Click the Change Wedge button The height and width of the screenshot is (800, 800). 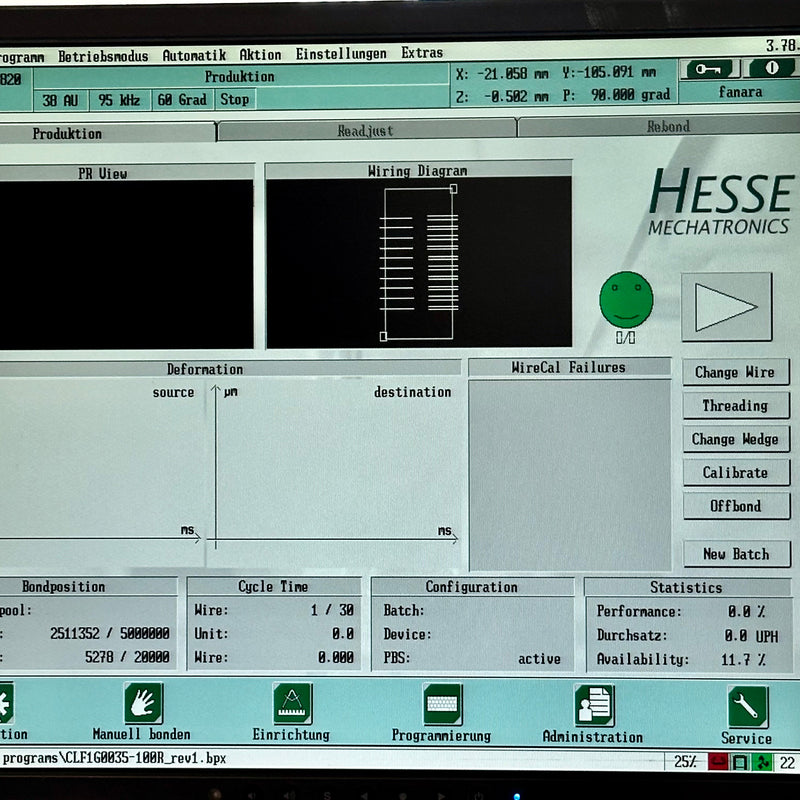point(736,439)
